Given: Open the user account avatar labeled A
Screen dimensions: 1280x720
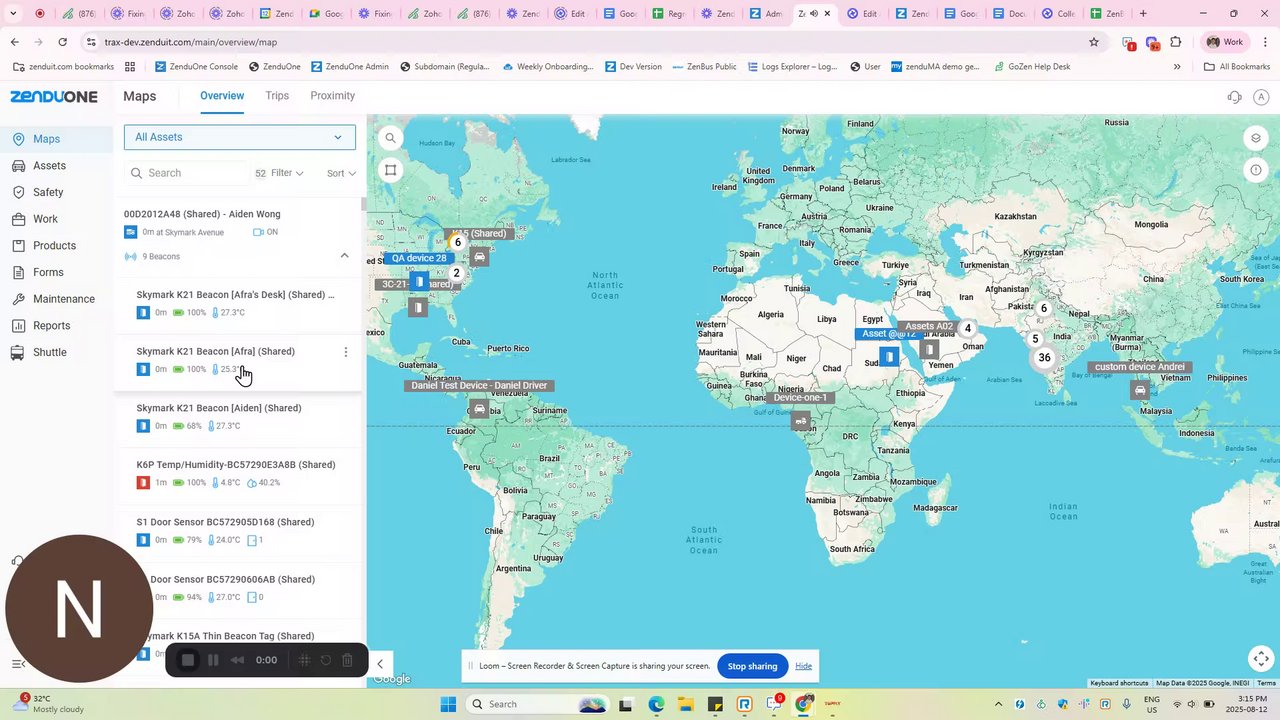Looking at the screenshot, I should [1261, 97].
